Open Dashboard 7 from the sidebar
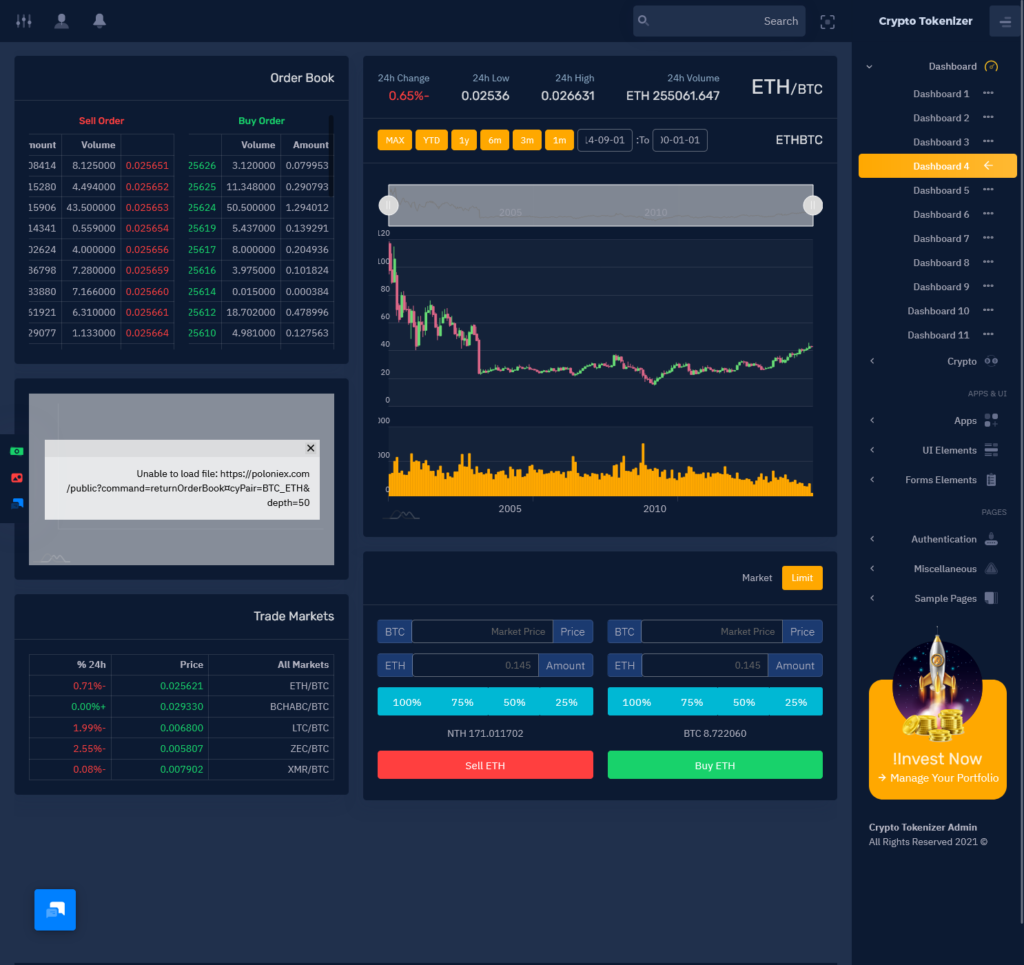This screenshot has height=965, width=1024. pos(941,238)
